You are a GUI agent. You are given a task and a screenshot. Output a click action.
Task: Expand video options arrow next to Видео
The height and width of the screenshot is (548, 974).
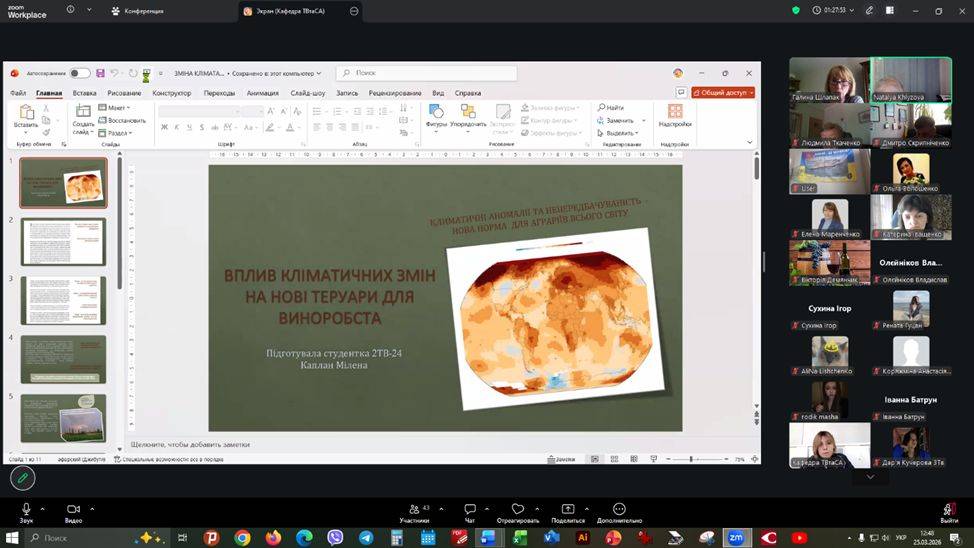92,508
